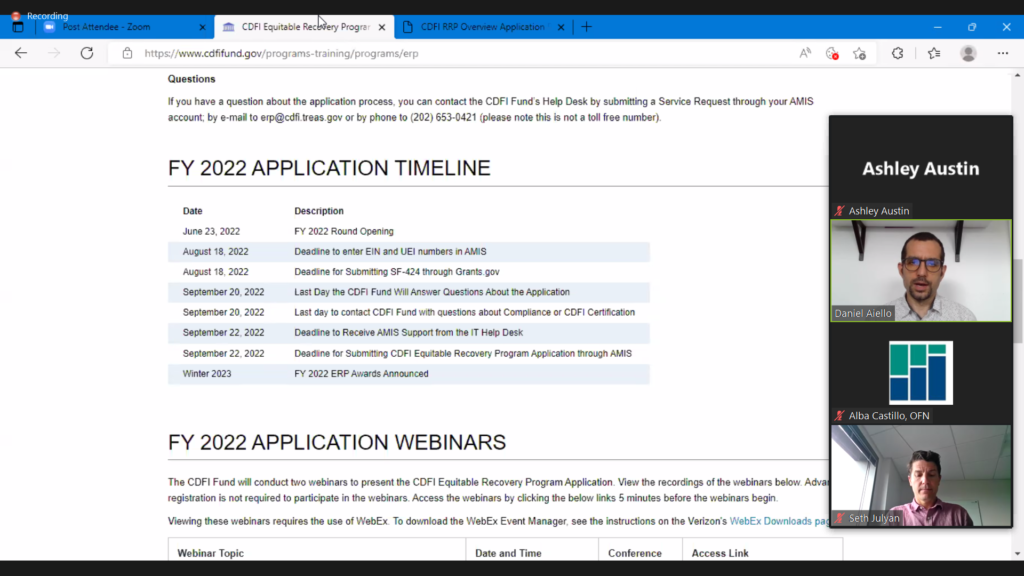
Task: Click the forward navigation arrow
Action: [x=54, y=54]
